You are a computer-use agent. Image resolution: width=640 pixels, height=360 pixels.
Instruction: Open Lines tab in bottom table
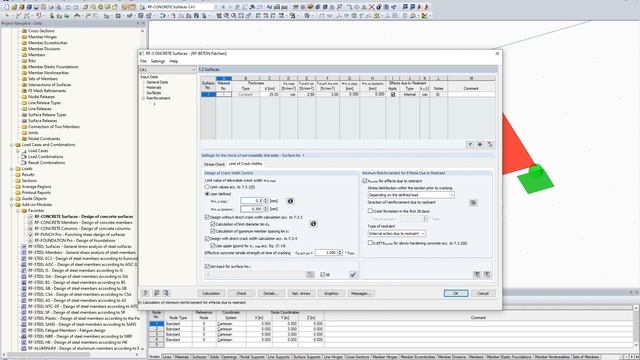tap(167, 357)
